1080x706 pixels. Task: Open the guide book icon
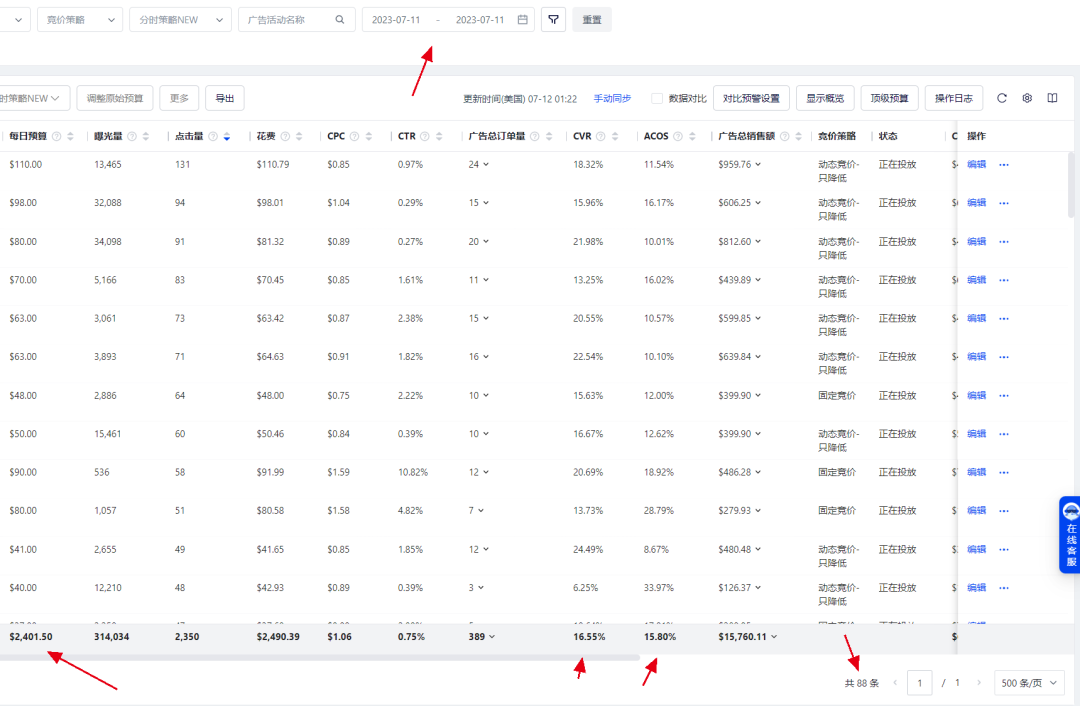coord(1052,98)
